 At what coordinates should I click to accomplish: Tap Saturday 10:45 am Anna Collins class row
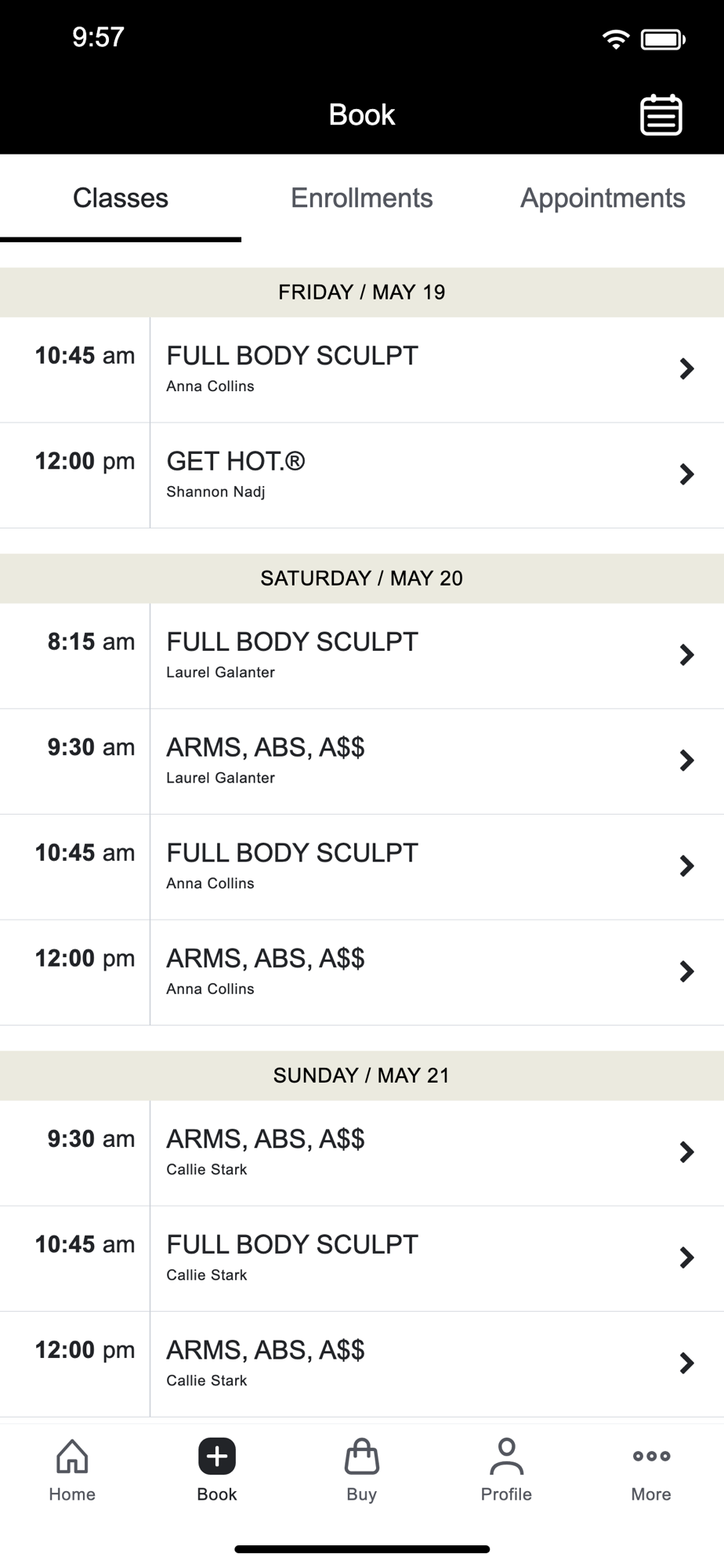pyautogui.click(x=362, y=866)
